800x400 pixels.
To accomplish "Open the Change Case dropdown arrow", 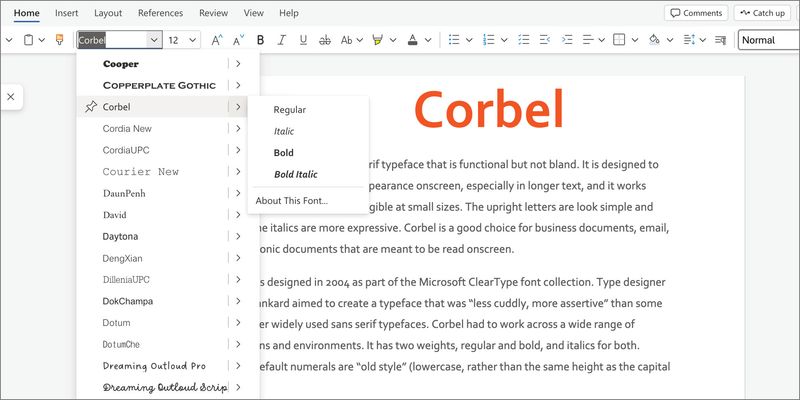I will [x=359, y=40].
